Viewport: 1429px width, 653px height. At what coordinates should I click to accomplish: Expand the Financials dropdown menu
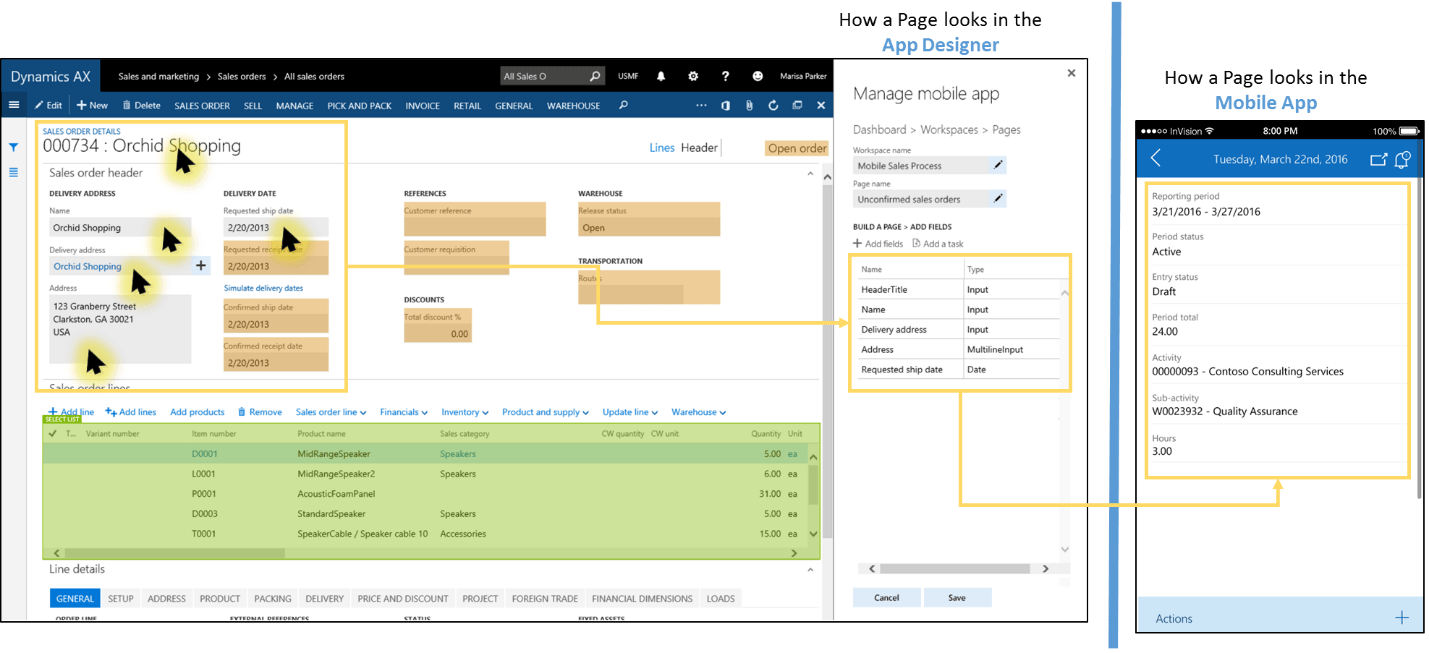tap(403, 411)
